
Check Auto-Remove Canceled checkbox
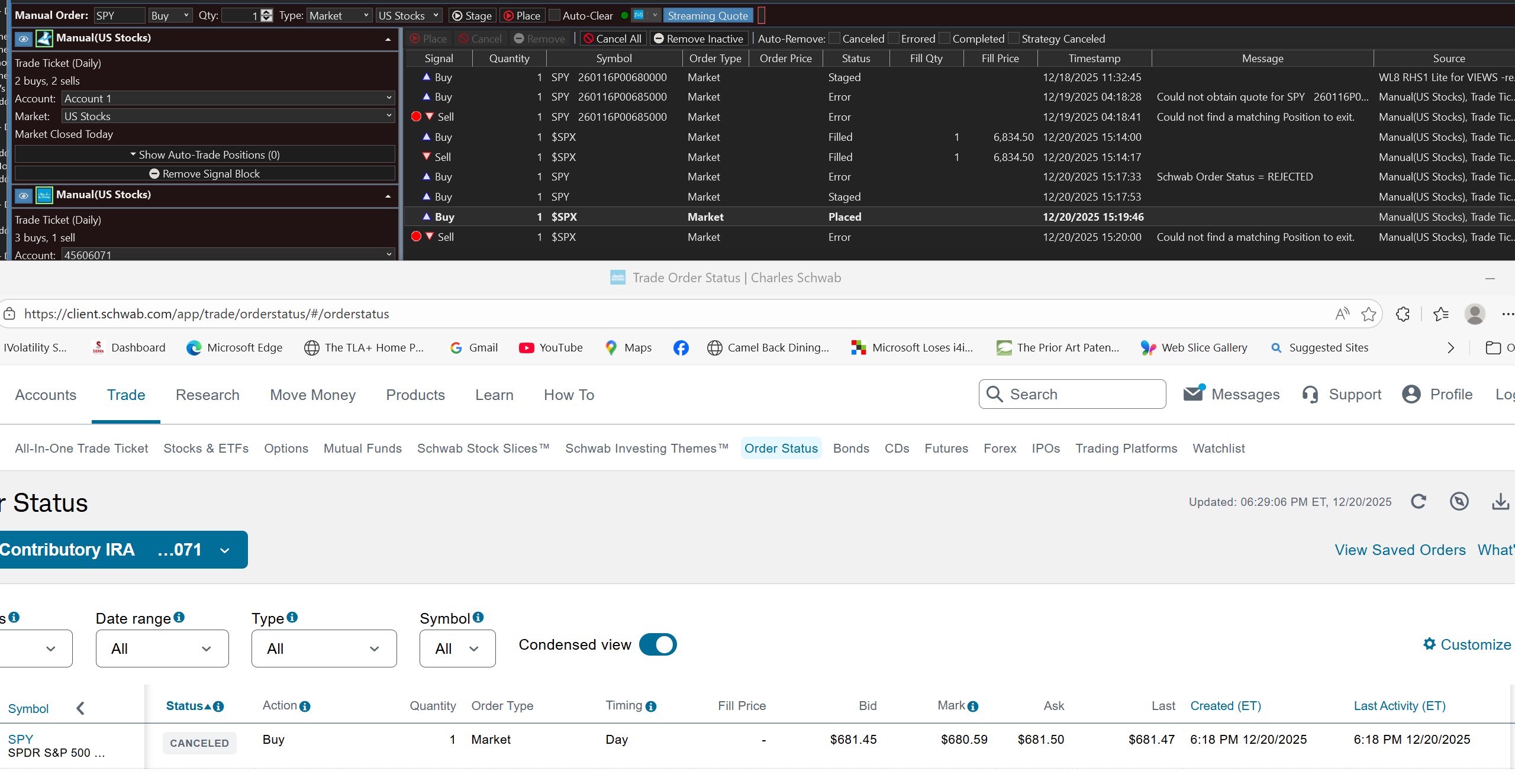834,38
